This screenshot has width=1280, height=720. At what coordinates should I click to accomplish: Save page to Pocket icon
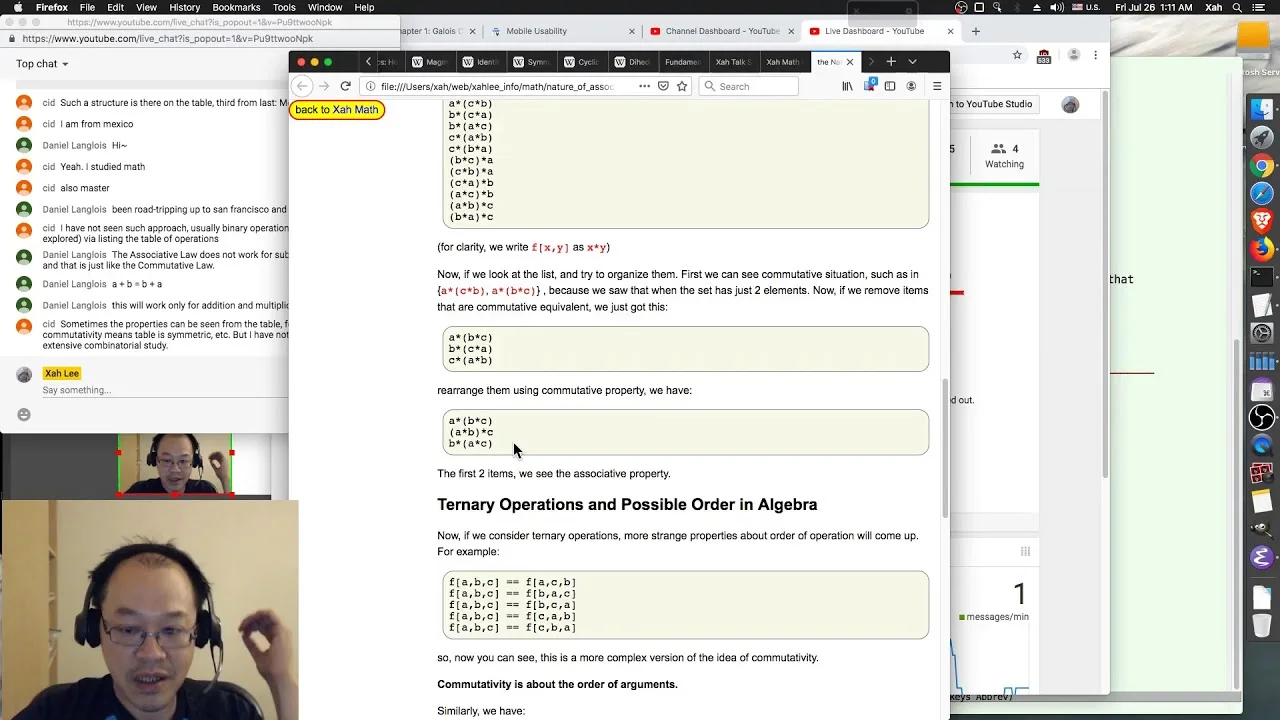(663, 86)
